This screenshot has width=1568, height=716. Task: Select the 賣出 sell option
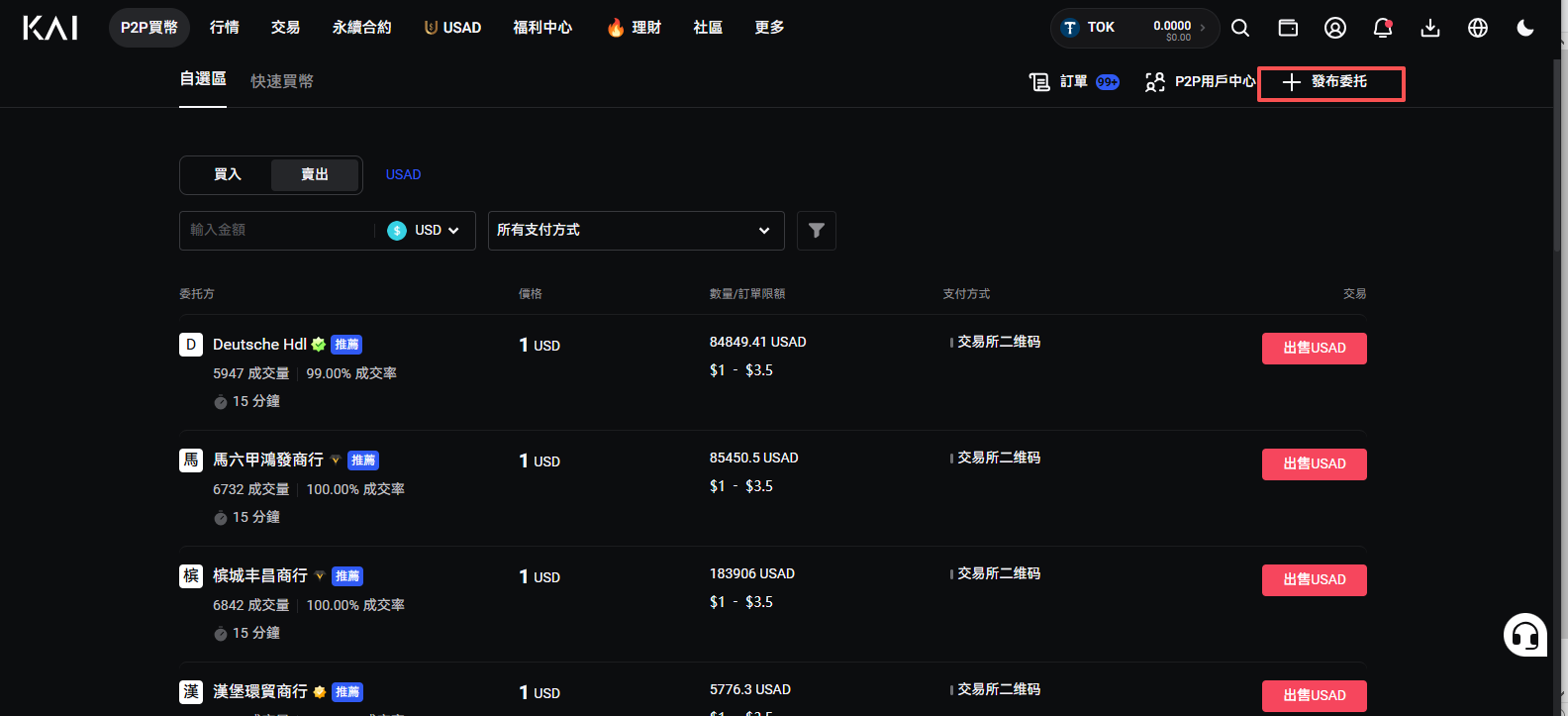point(315,174)
